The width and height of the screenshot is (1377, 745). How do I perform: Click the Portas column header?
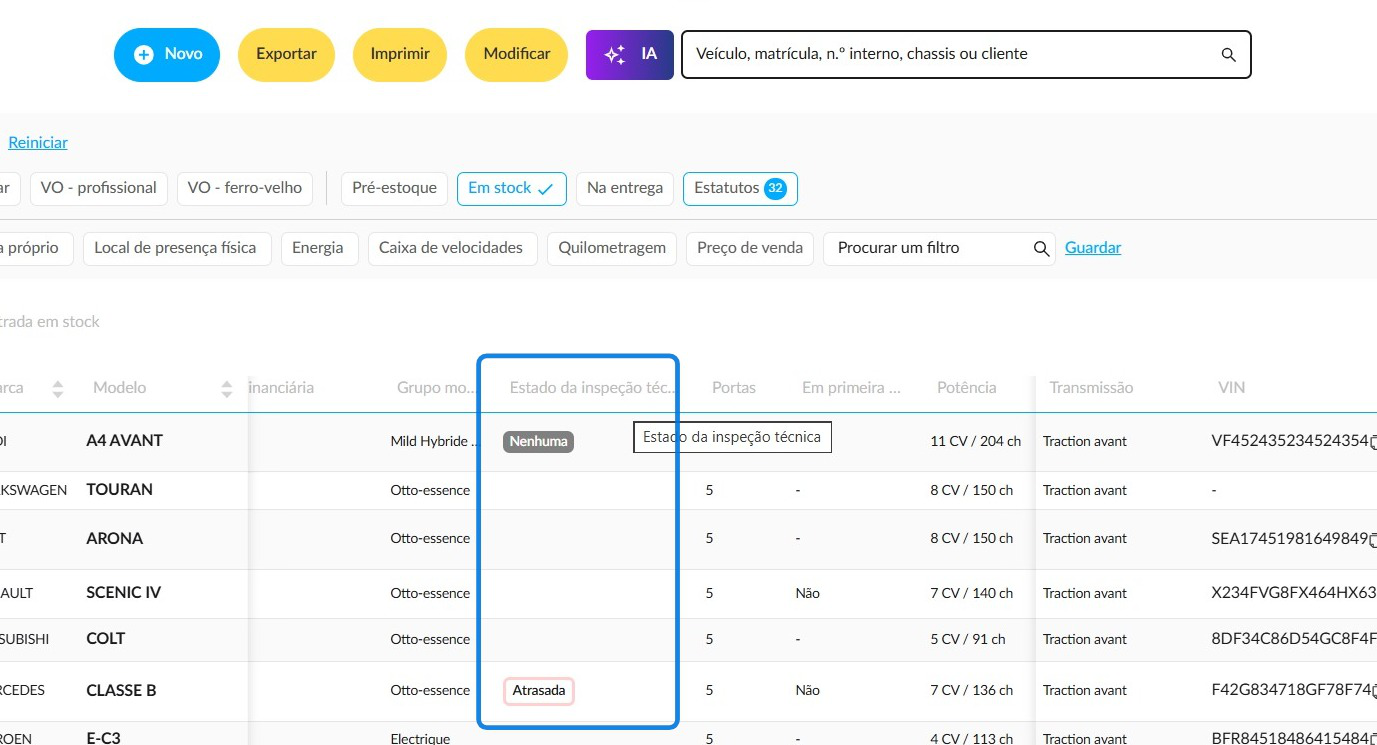[734, 388]
